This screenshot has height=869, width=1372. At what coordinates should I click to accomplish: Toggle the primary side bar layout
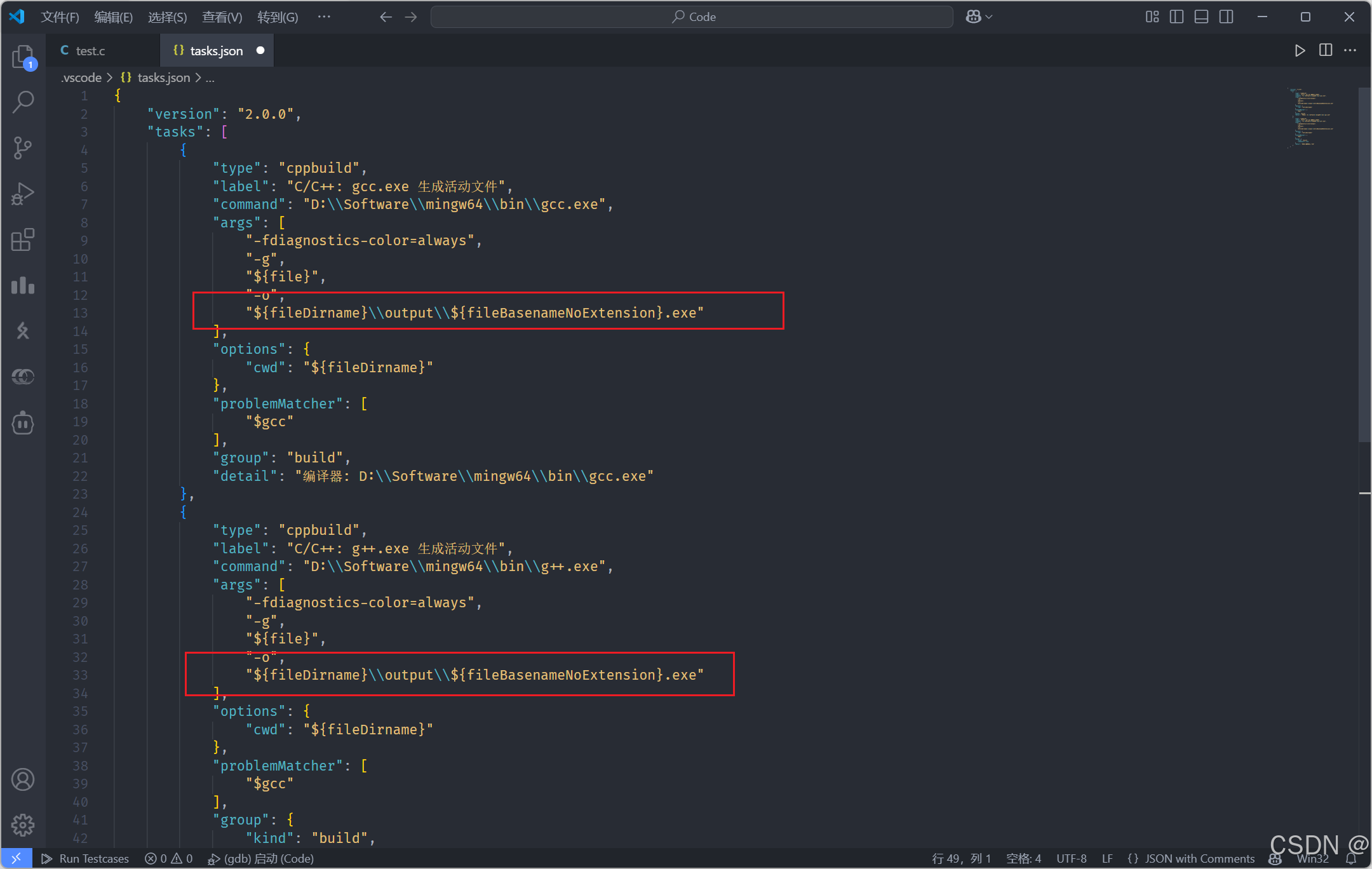1176,17
